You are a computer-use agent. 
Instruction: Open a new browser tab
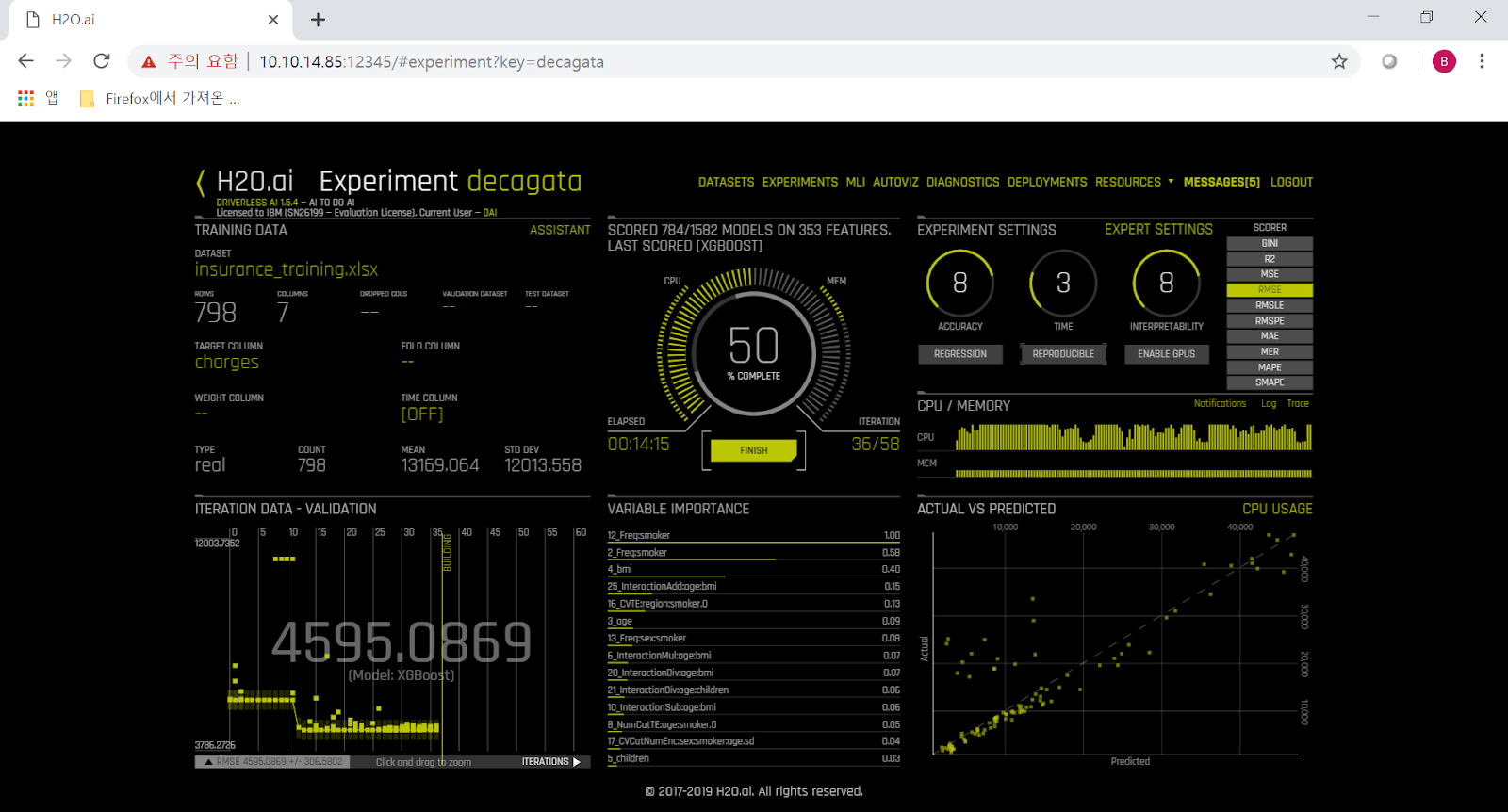click(x=319, y=20)
